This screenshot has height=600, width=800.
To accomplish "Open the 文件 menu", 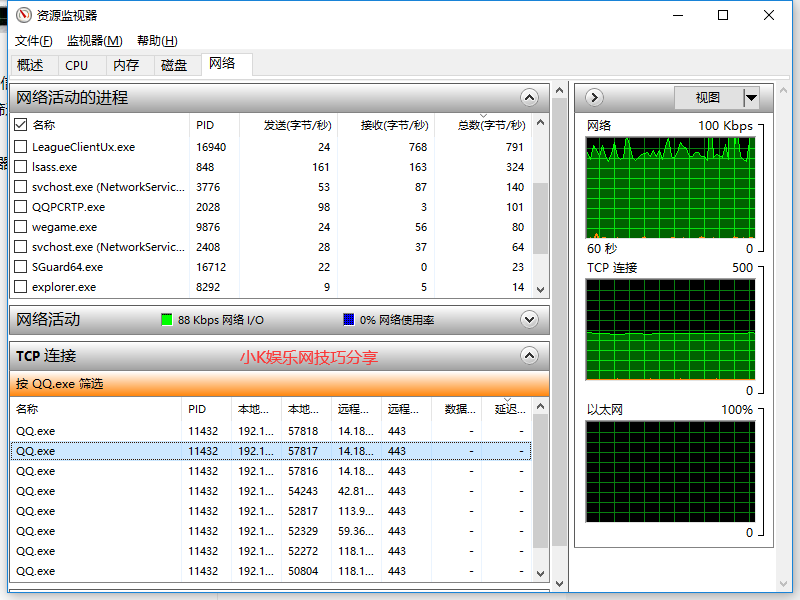I will pyautogui.click(x=33, y=41).
